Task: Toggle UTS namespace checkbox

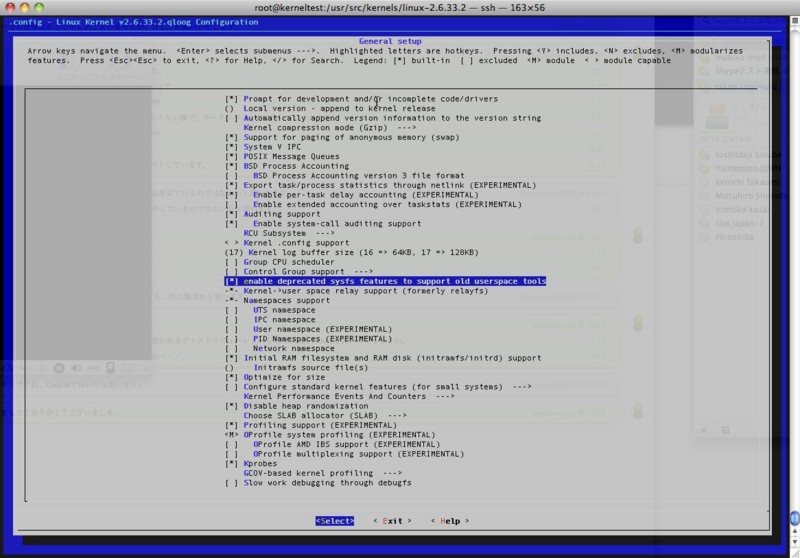Action: coord(231,310)
